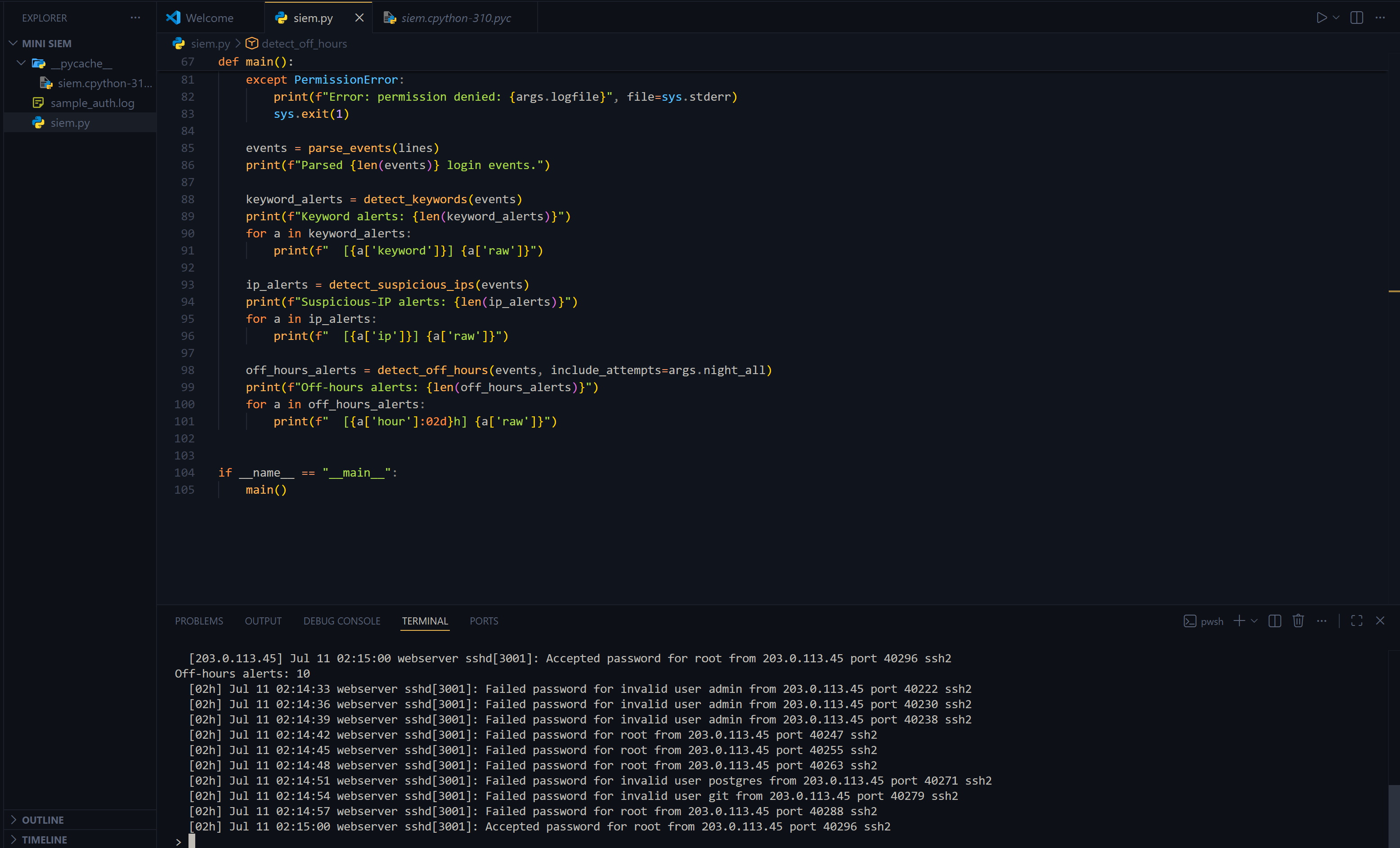Click 'detect_keywords' on line 88
Viewport: 1400px width, 848px height.
pyautogui.click(x=415, y=199)
